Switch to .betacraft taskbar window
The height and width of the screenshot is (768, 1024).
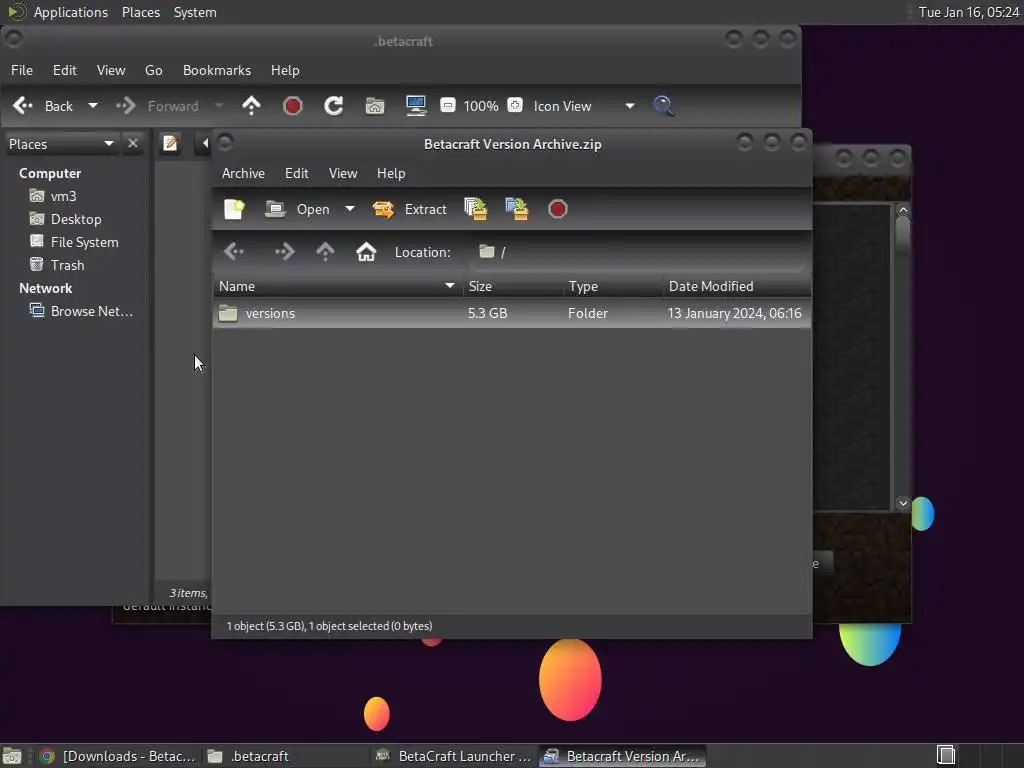pyautogui.click(x=285, y=756)
